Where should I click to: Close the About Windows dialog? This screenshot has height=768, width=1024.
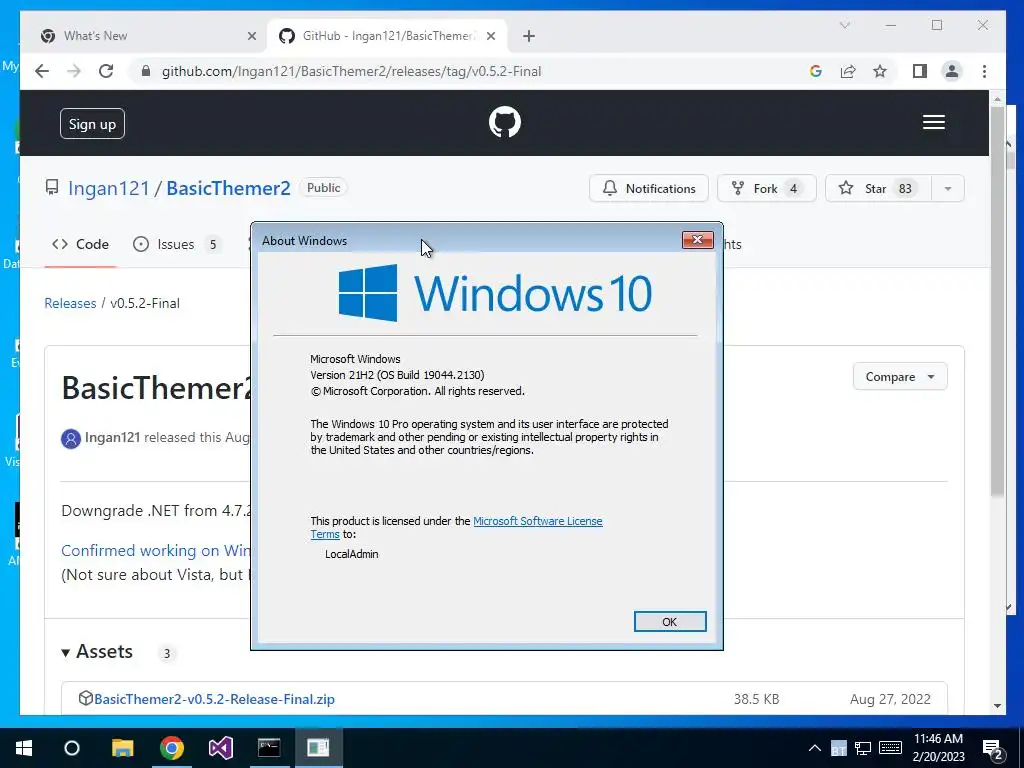[x=697, y=240]
